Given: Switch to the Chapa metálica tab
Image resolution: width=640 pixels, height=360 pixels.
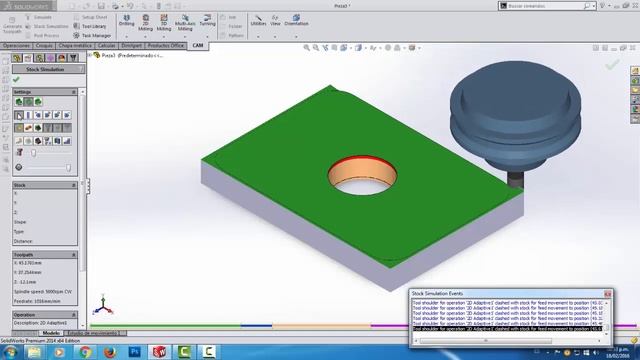Looking at the screenshot, I should [75, 45].
